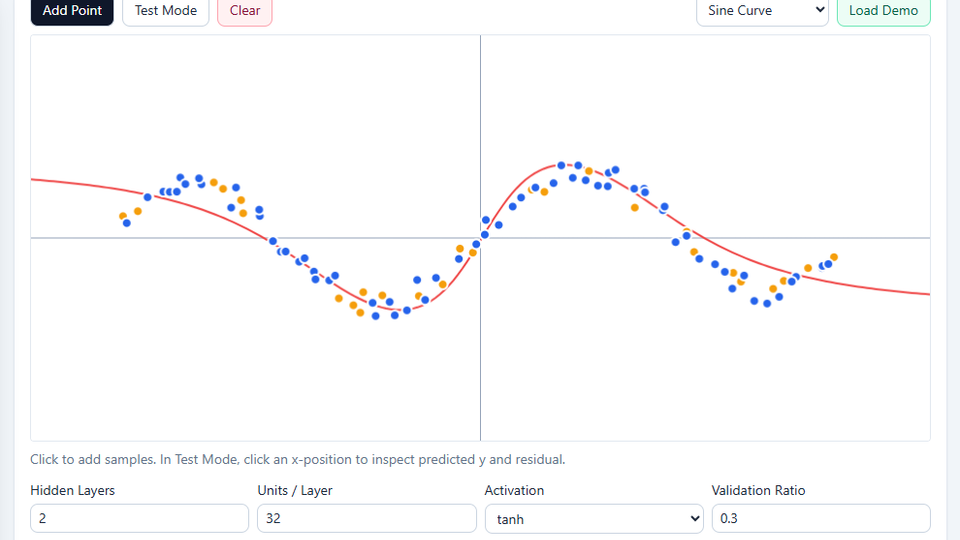Click the Validation Ratio label
960x540 pixels.
pos(758,490)
